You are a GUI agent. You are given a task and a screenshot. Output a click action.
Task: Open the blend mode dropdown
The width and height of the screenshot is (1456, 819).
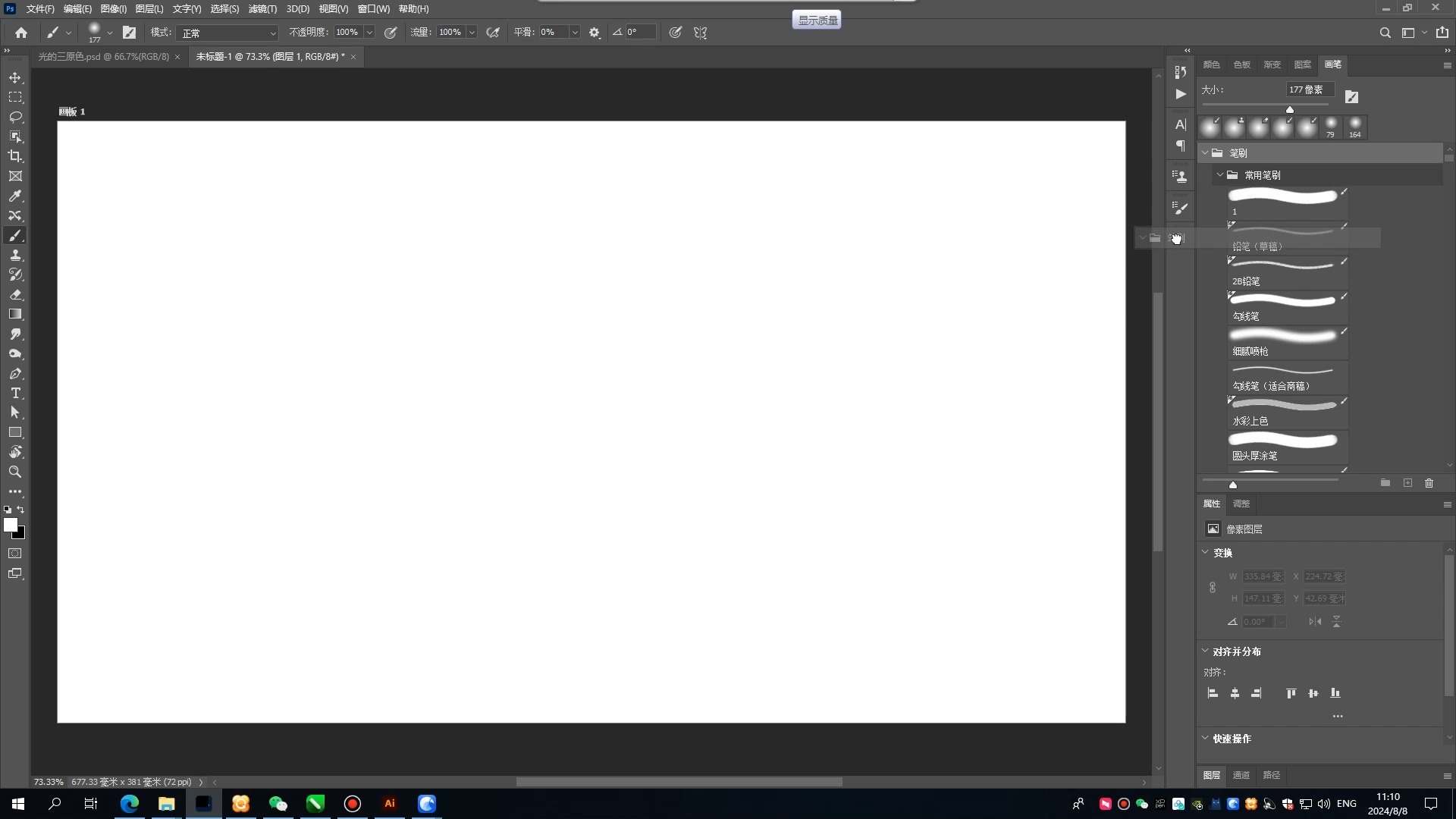point(228,33)
